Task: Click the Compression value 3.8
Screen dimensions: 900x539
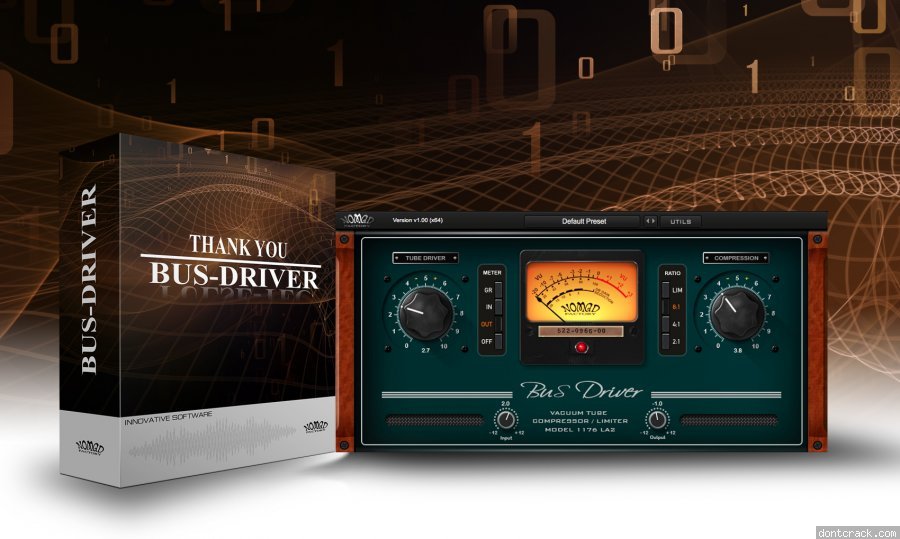Action: (737, 350)
